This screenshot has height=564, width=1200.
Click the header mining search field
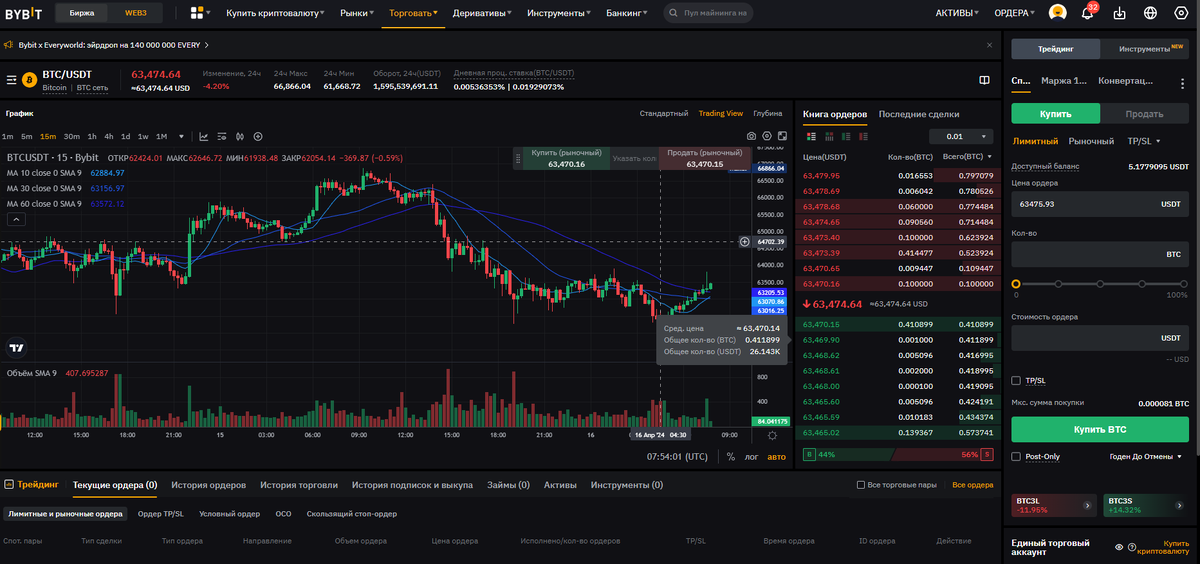tap(710, 13)
